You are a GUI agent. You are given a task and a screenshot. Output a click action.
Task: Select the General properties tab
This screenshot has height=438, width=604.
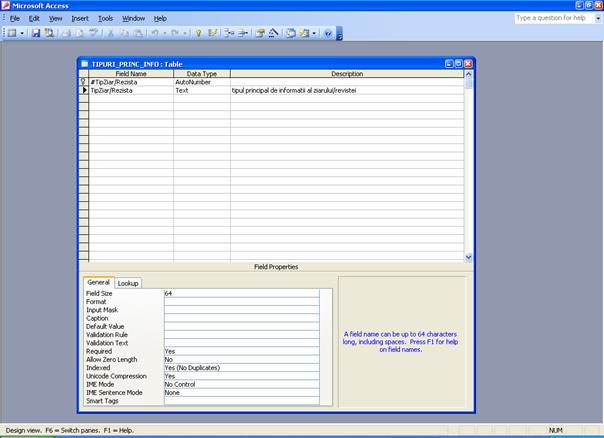tap(98, 283)
